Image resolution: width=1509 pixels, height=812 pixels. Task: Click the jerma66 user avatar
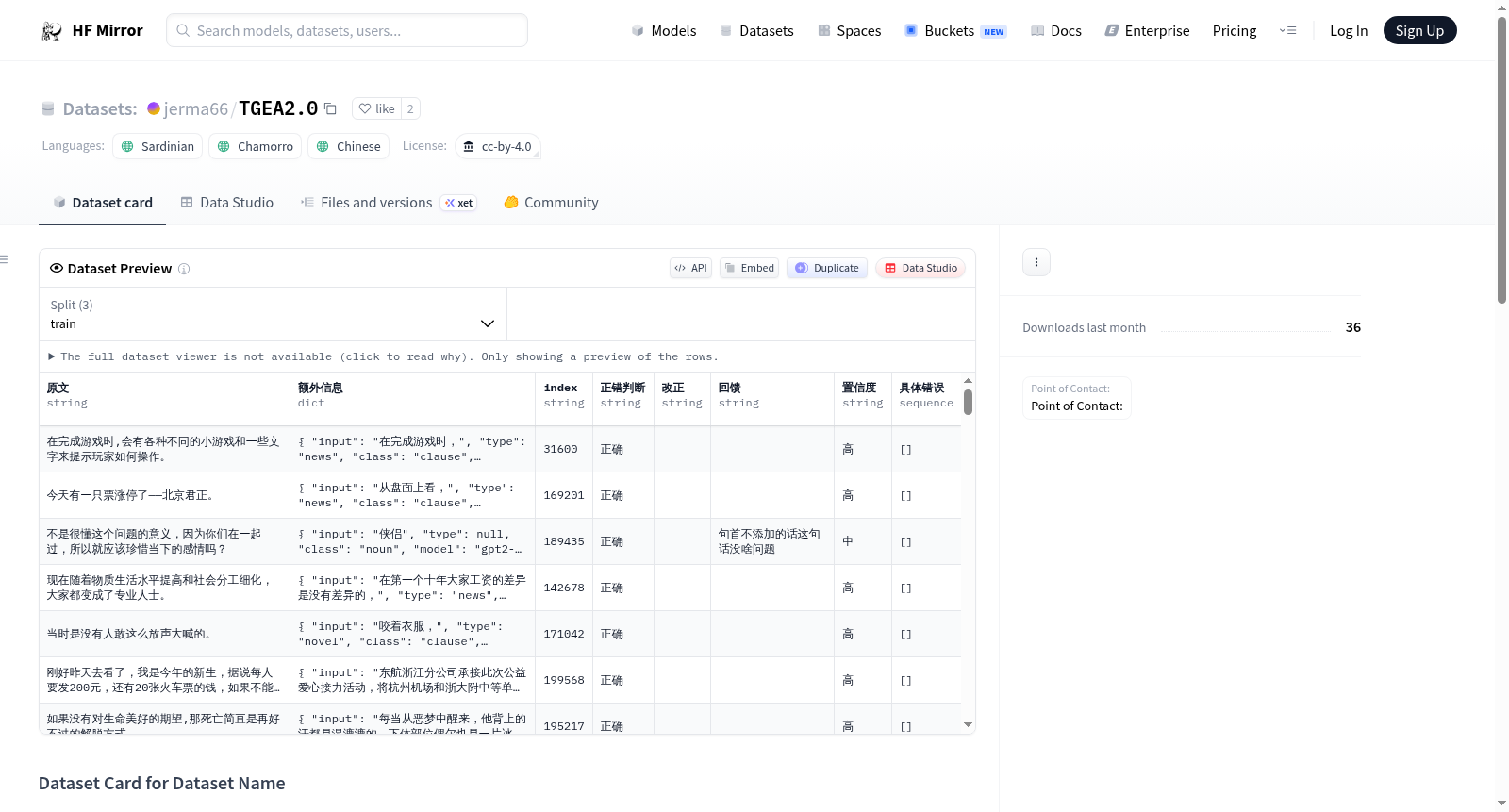tap(154, 108)
